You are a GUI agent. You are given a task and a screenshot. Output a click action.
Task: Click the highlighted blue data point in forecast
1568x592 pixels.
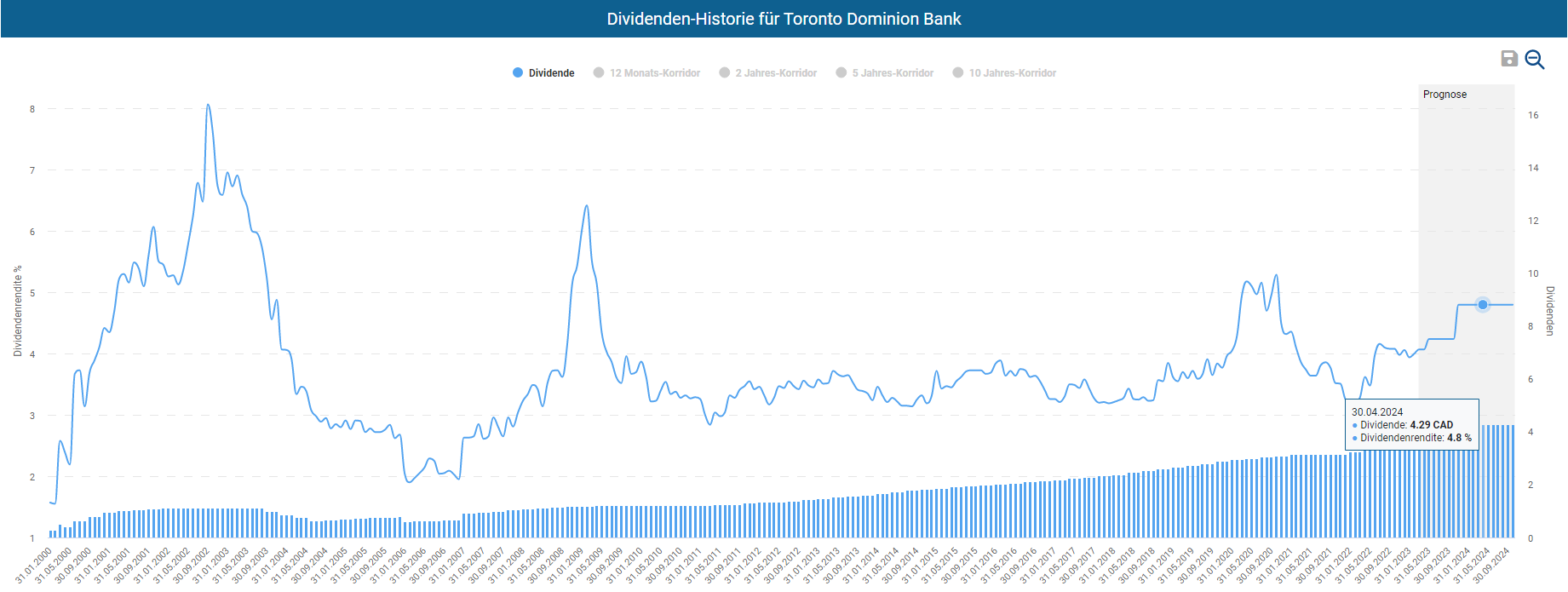pyautogui.click(x=1483, y=305)
